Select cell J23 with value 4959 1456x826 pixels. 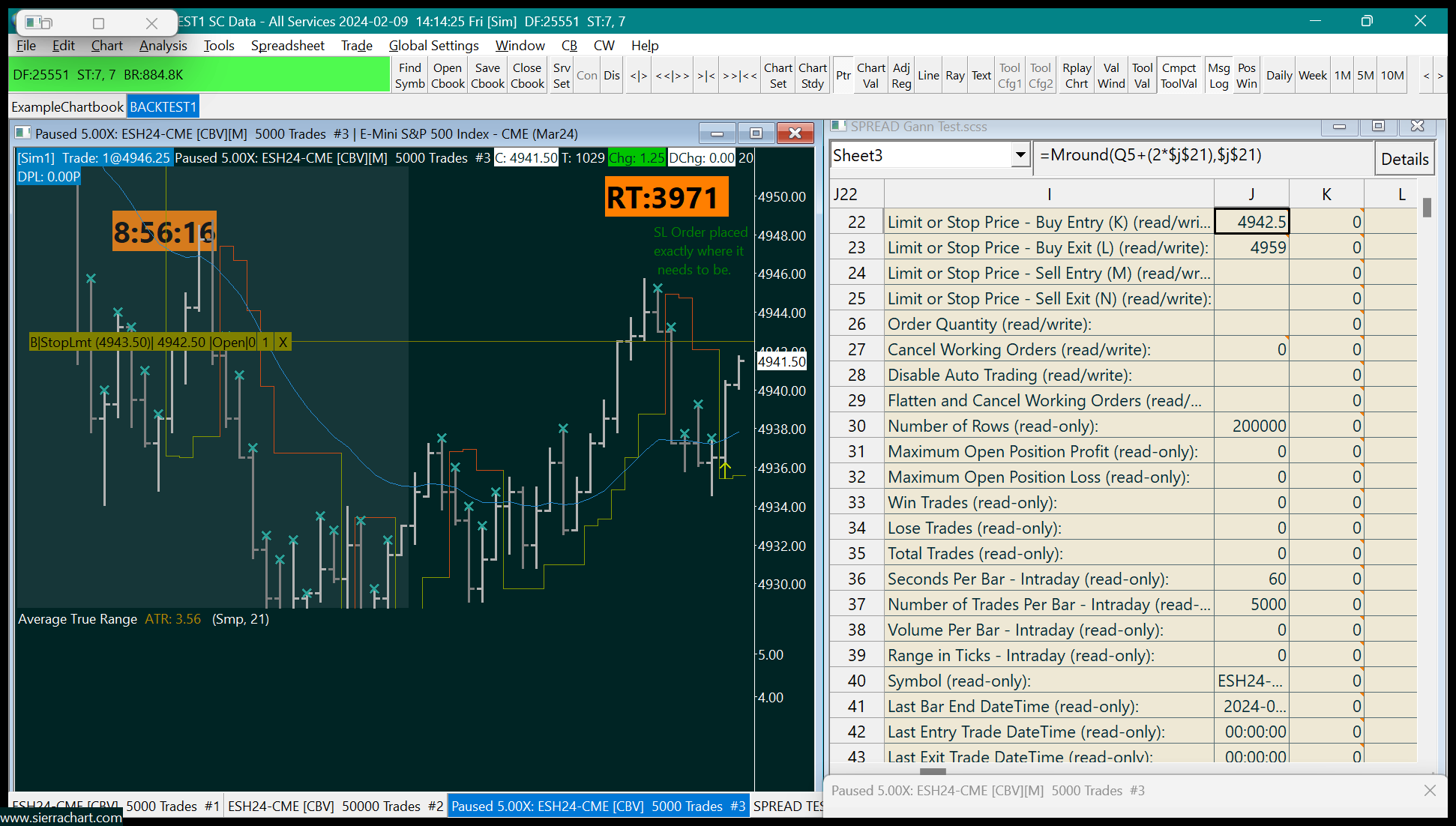(x=1251, y=247)
